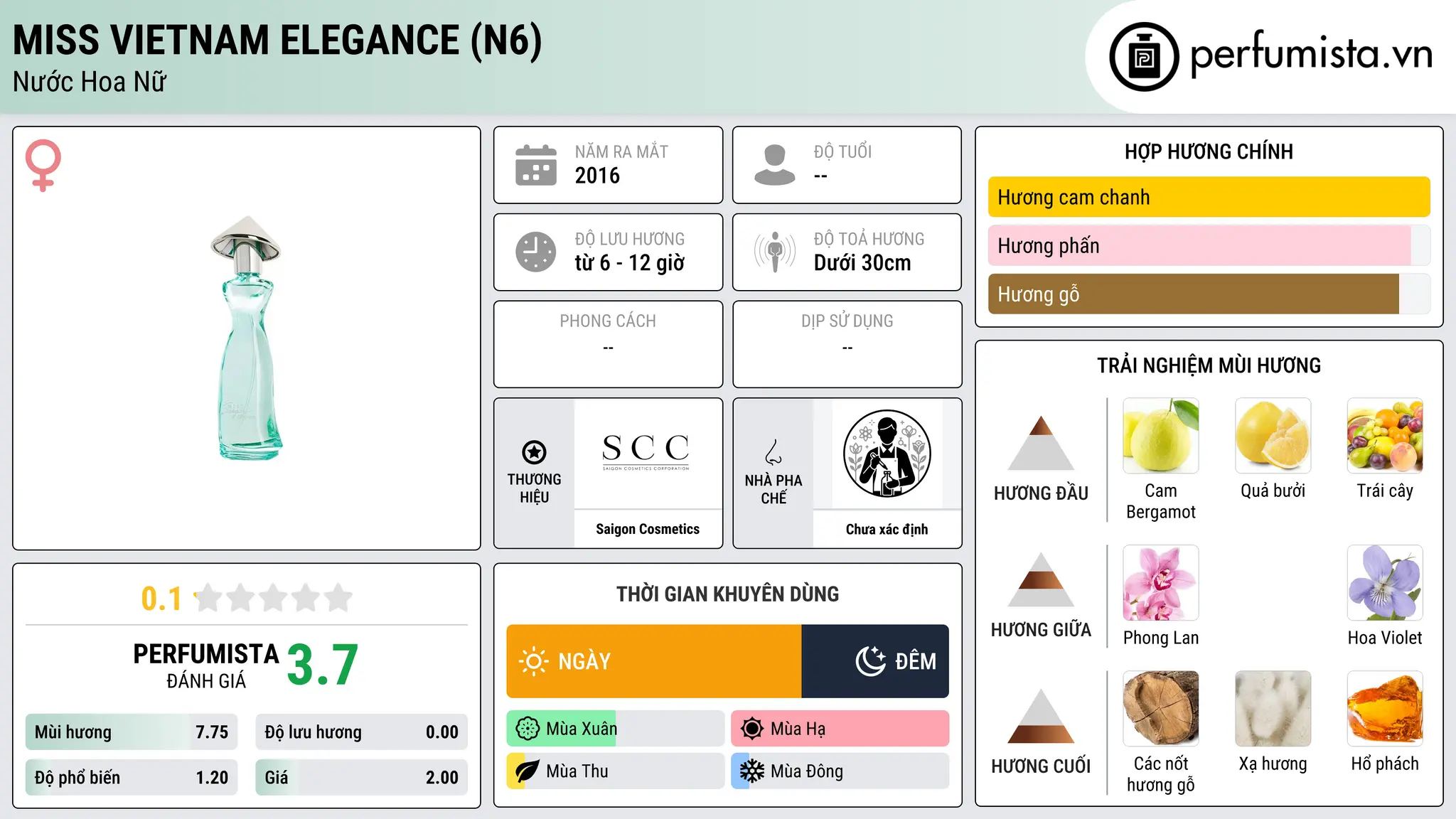Open the Phong Lan note image
This screenshot has width=1456, height=819.
[1161, 583]
